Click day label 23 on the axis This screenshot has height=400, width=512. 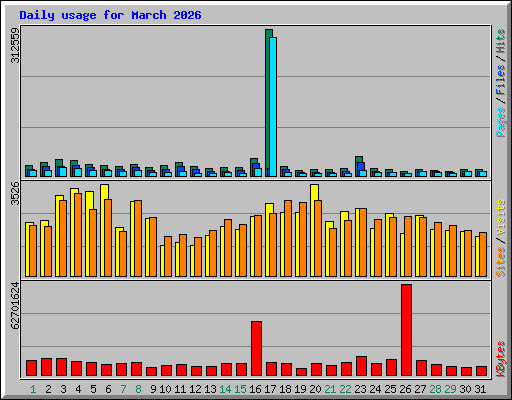(360, 389)
